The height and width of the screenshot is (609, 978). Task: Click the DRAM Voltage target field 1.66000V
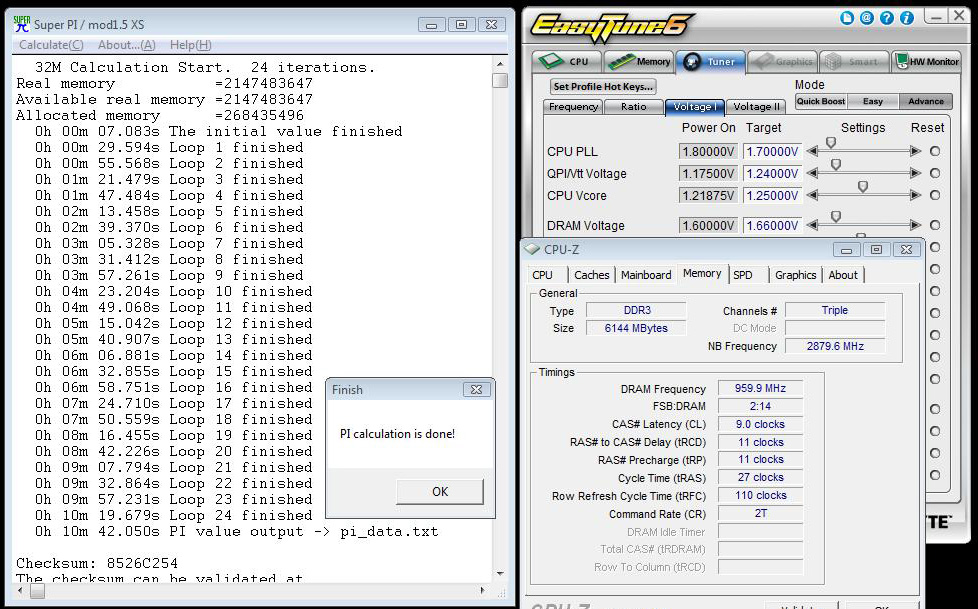[772, 225]
